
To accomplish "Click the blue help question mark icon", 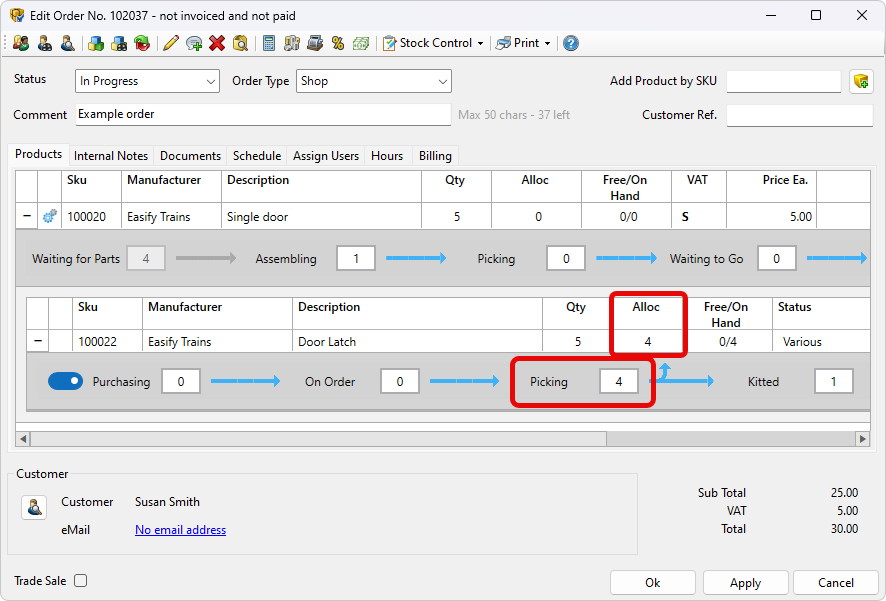I will [570, 43].
